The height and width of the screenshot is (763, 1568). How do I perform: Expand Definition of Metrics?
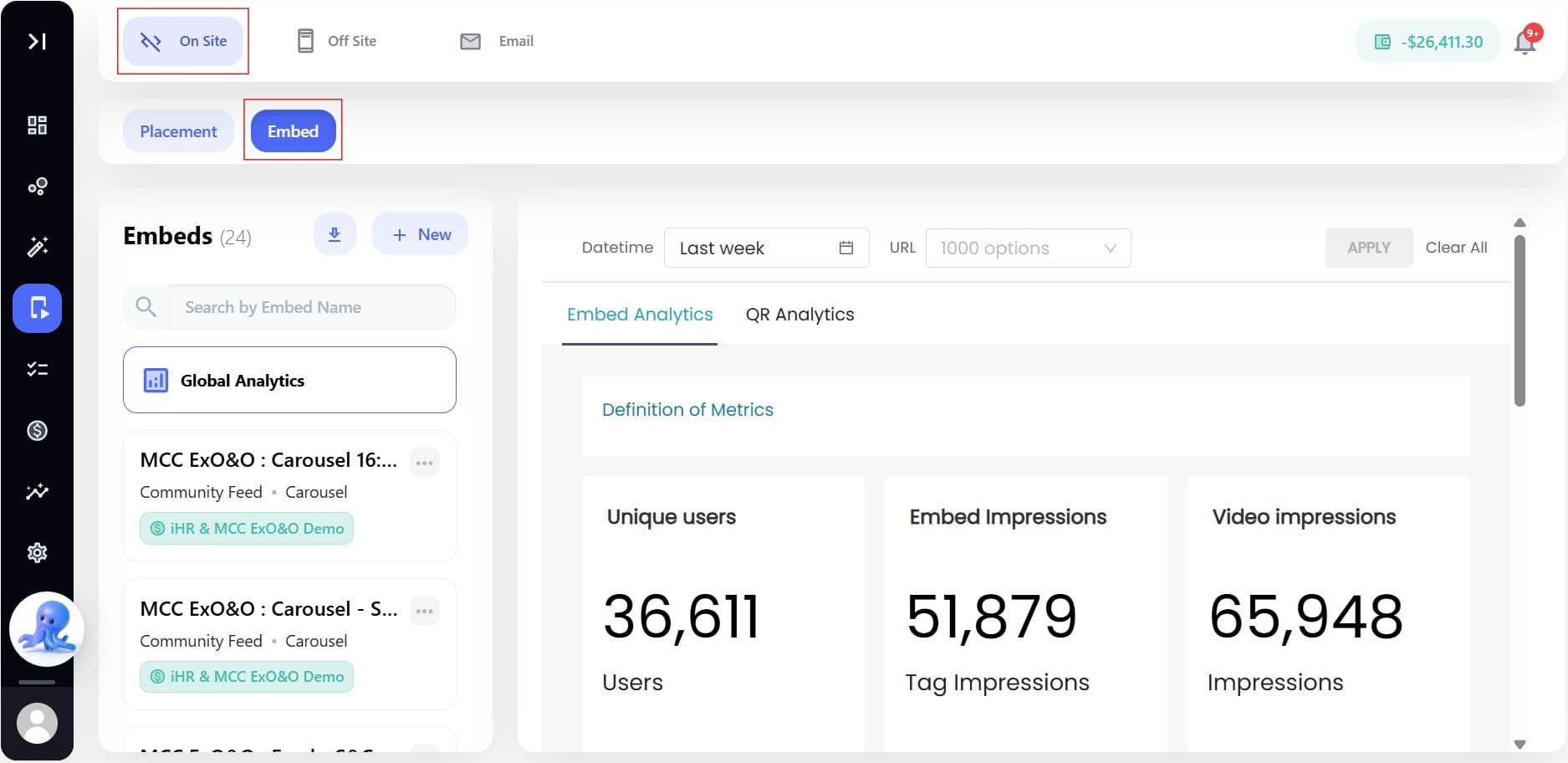tap(688, 410)
